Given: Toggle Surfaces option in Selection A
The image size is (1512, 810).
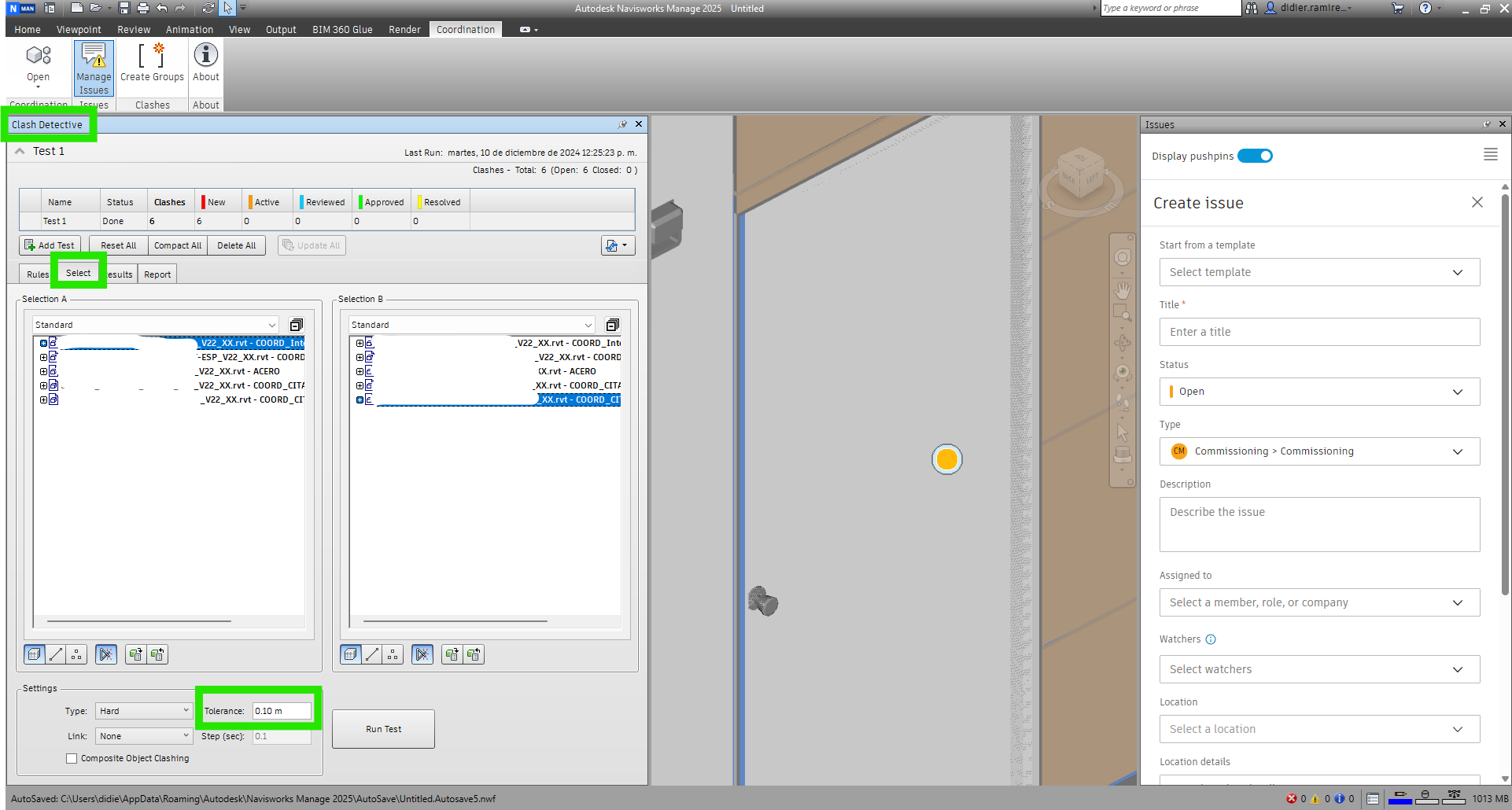Looking at the screenshot, I should (x=35, y=654).
